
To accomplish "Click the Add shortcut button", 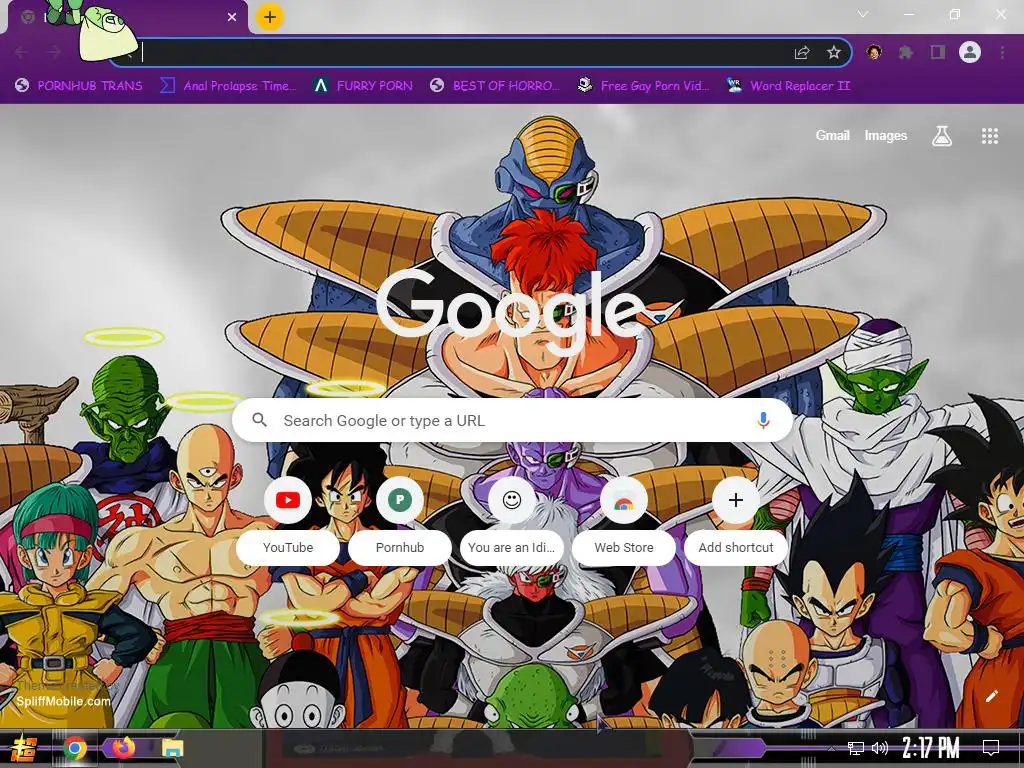I will pyautogui.click(x=736, y=520).
